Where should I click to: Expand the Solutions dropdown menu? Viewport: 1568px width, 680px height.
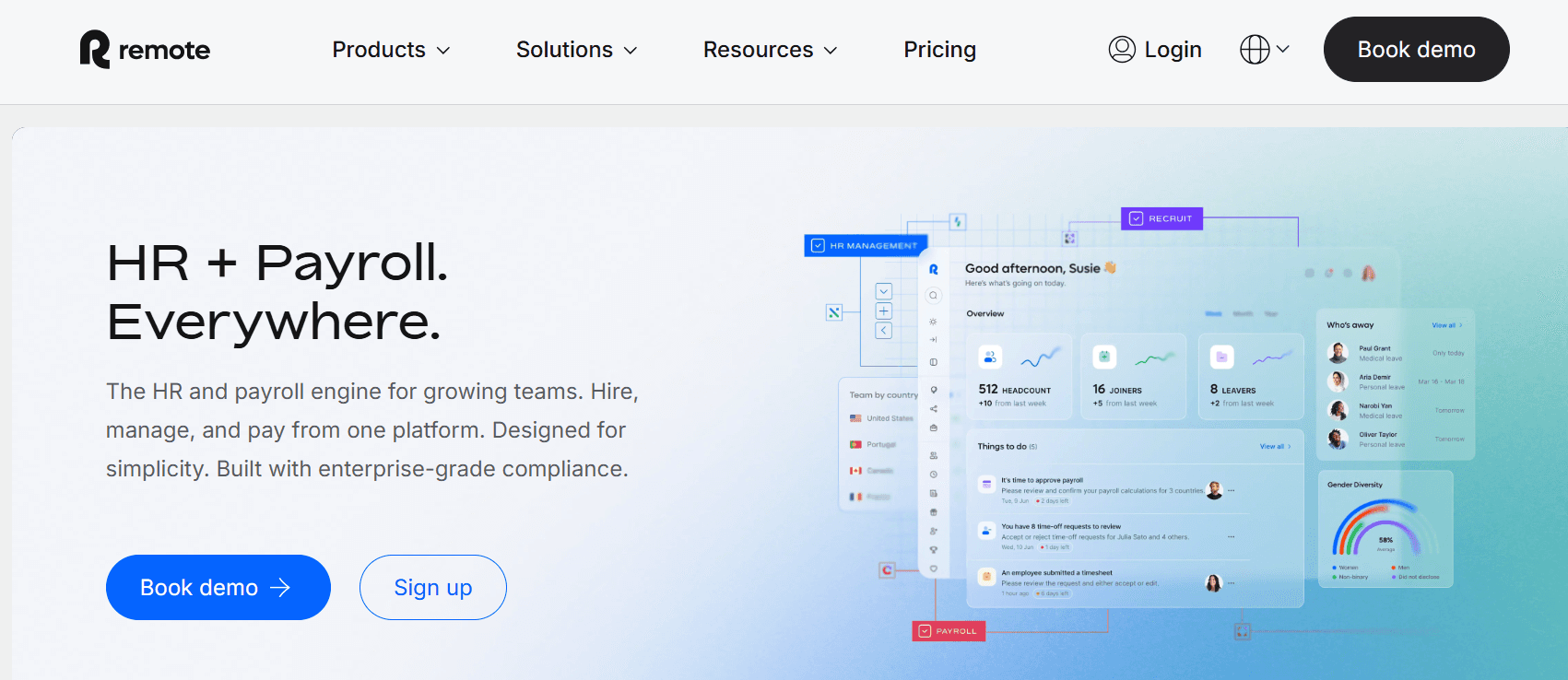click(x=576, y=50)
